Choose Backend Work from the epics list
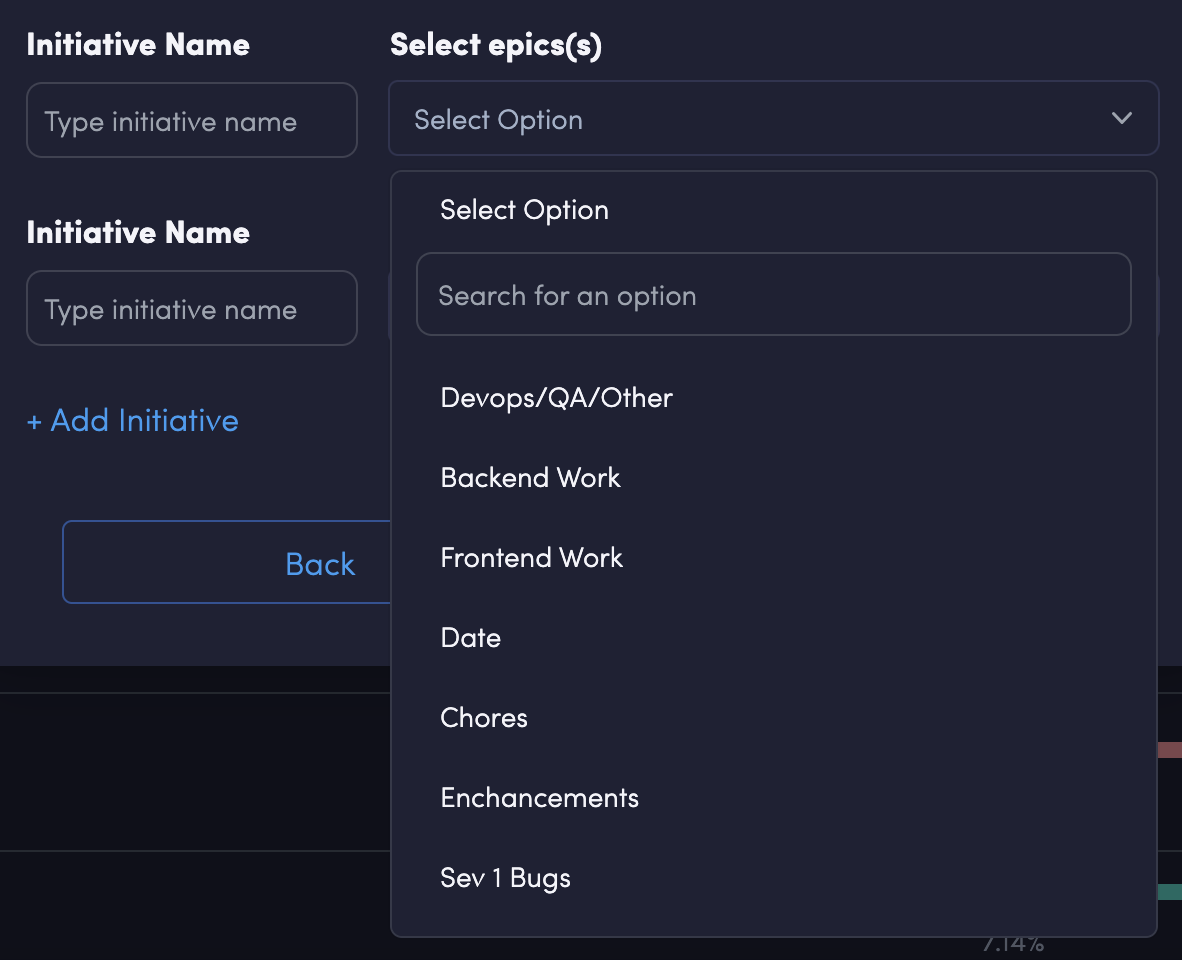The width and height of the screenshot is (1182, 960). (530, 478)
